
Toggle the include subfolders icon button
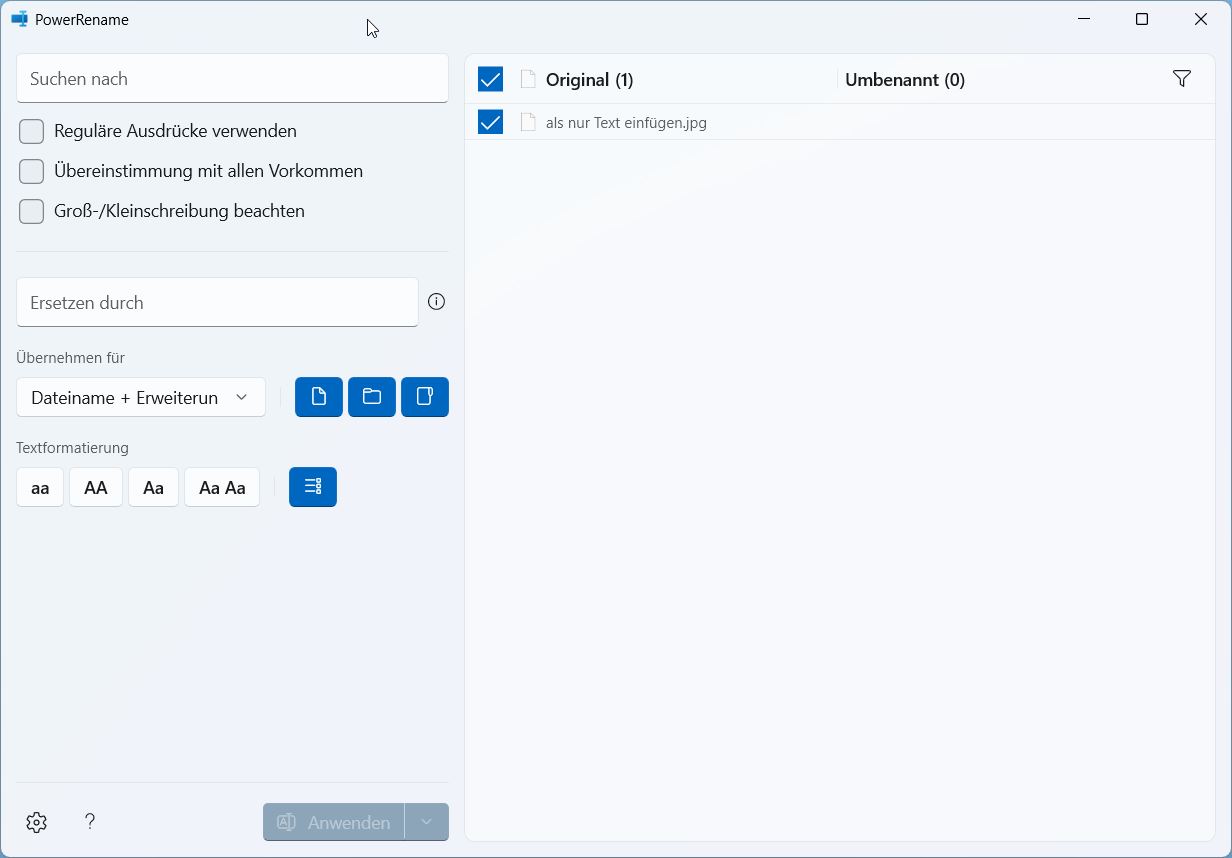point(425,397)
